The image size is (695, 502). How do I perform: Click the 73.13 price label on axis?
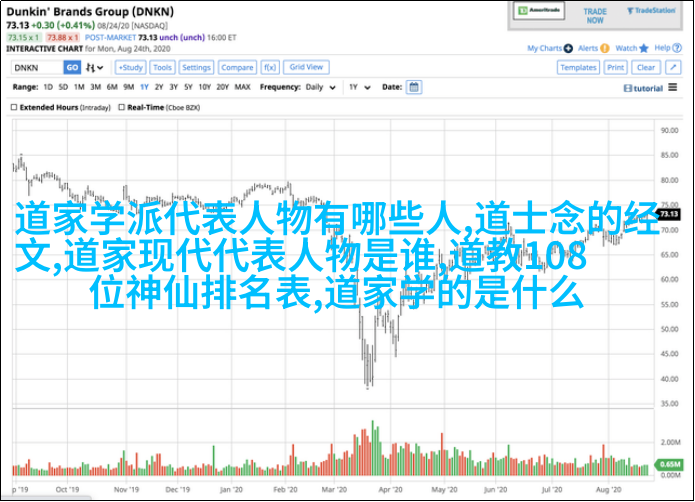[x=668, y=214]
